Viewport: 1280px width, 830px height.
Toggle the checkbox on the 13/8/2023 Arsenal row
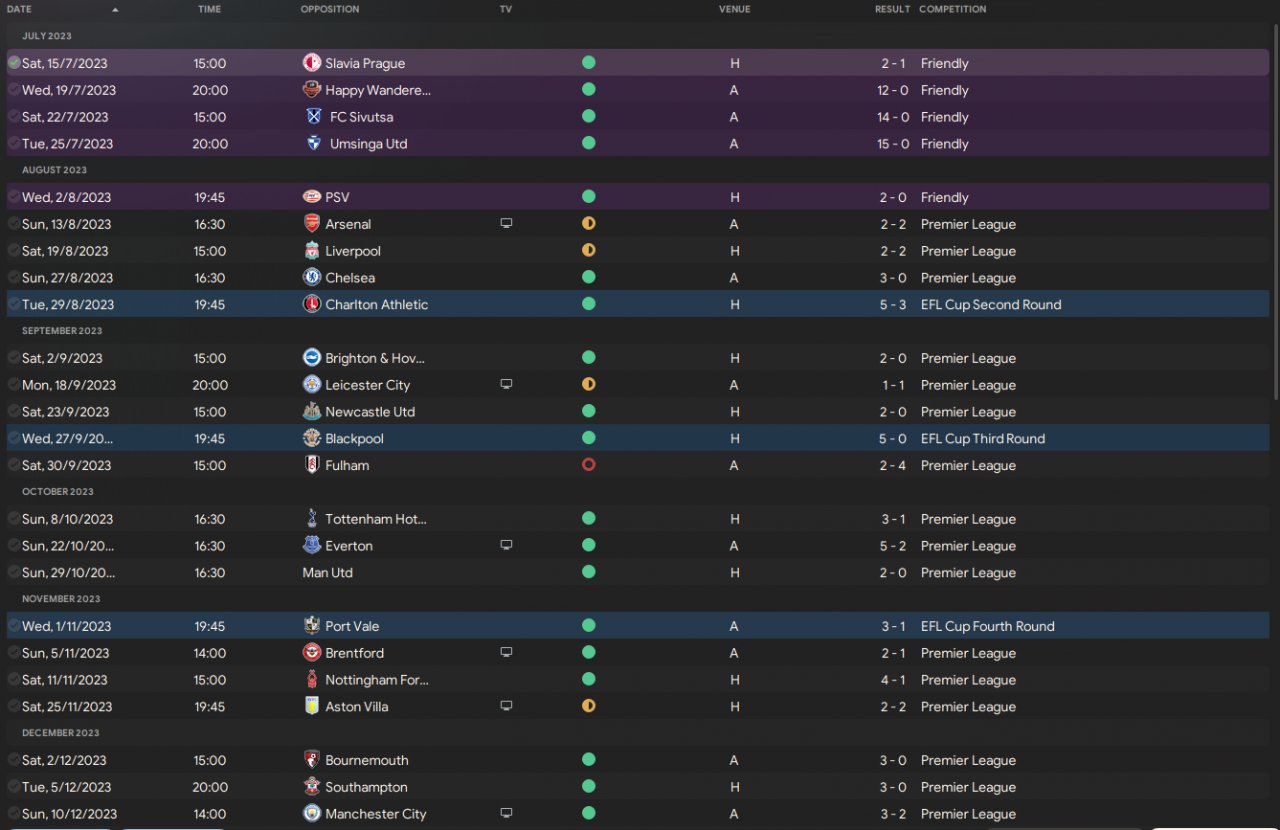[x=14, y=224]
